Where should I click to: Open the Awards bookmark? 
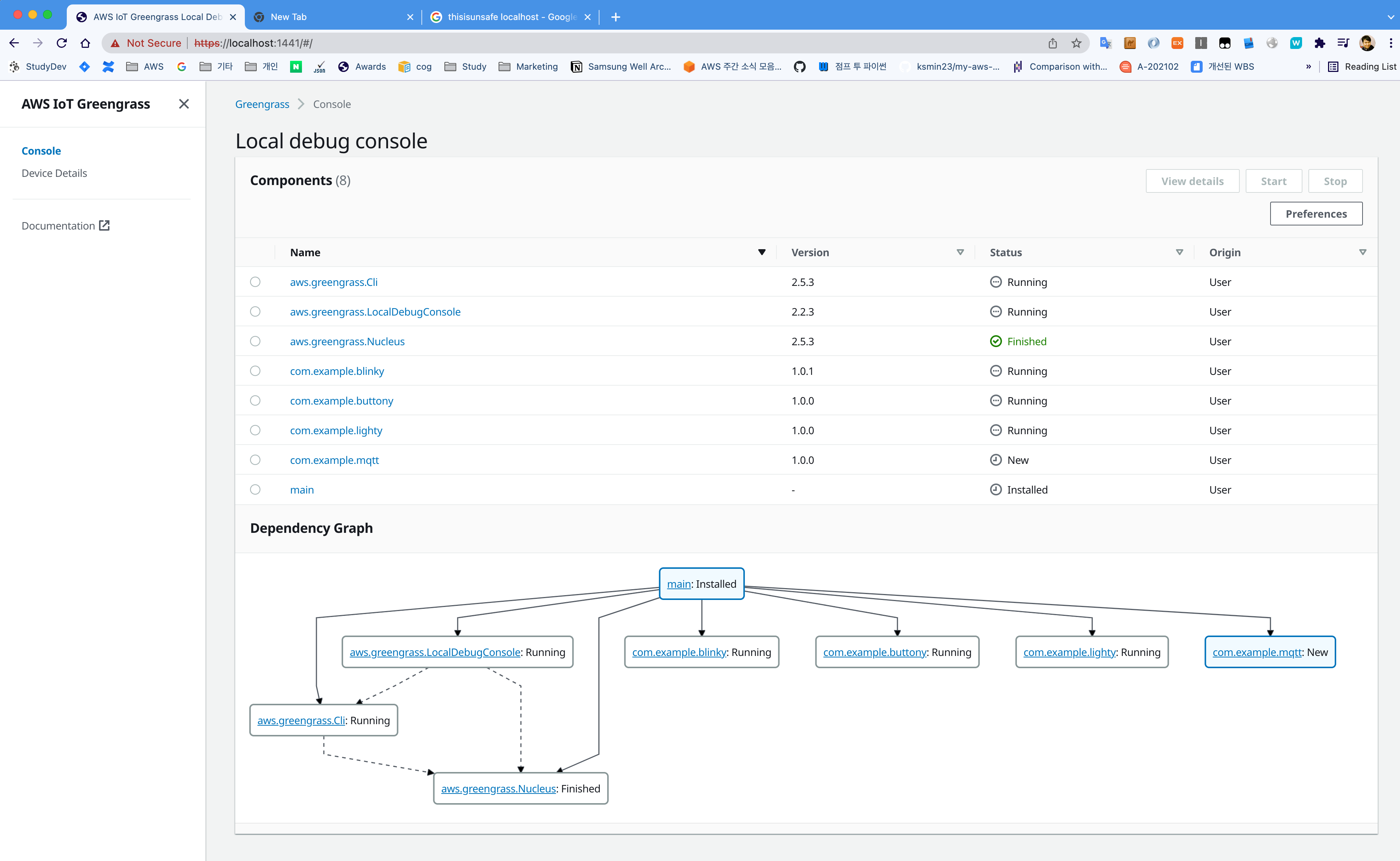click(362, 67)
